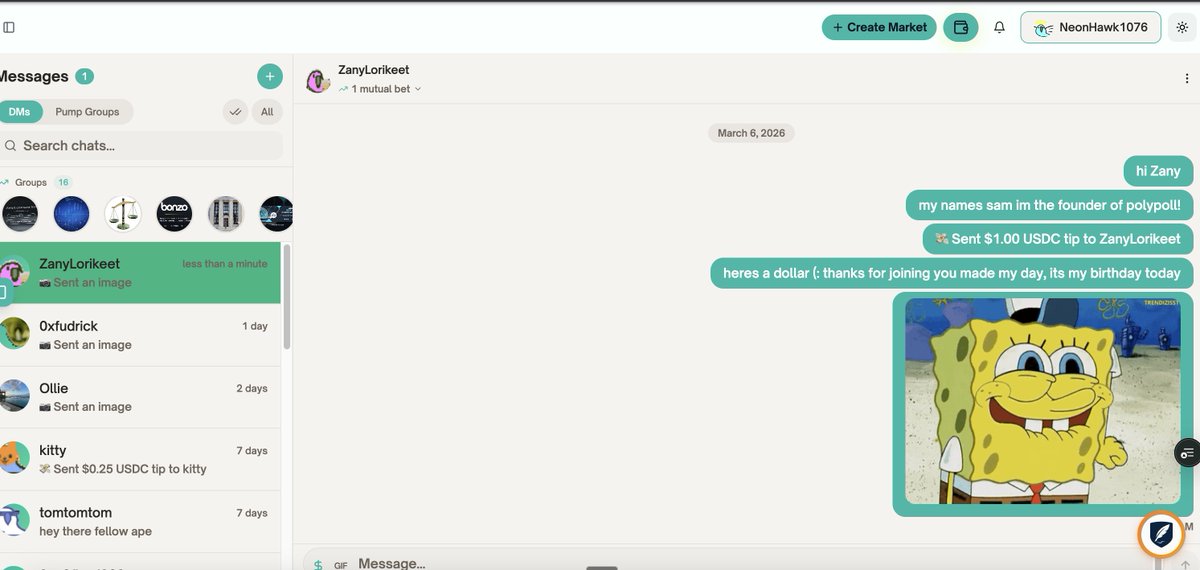Click the floating feather shield icon
Image resolution: width=1200 pixels, height=570 pixels.
tap(1161, 534)
